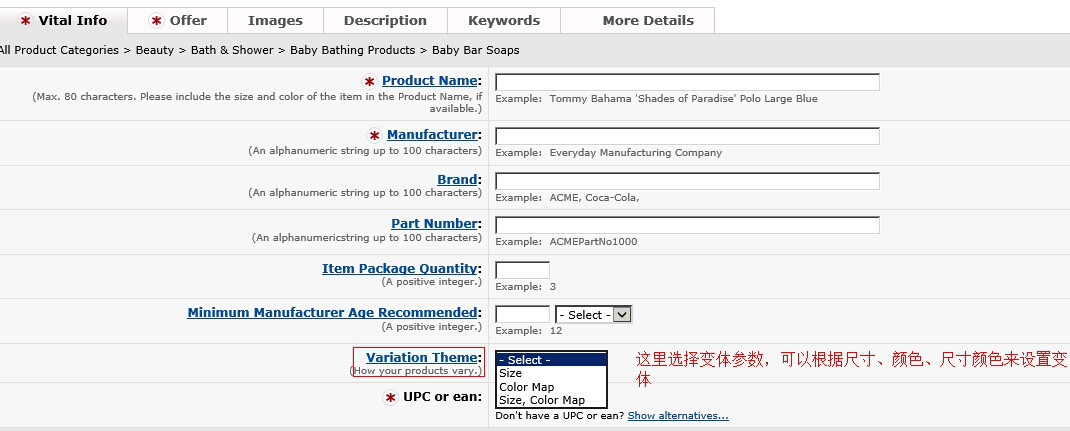Select the Keywords tab
The height and width of the screenshot is (431, 1070).
coord(504,20)
